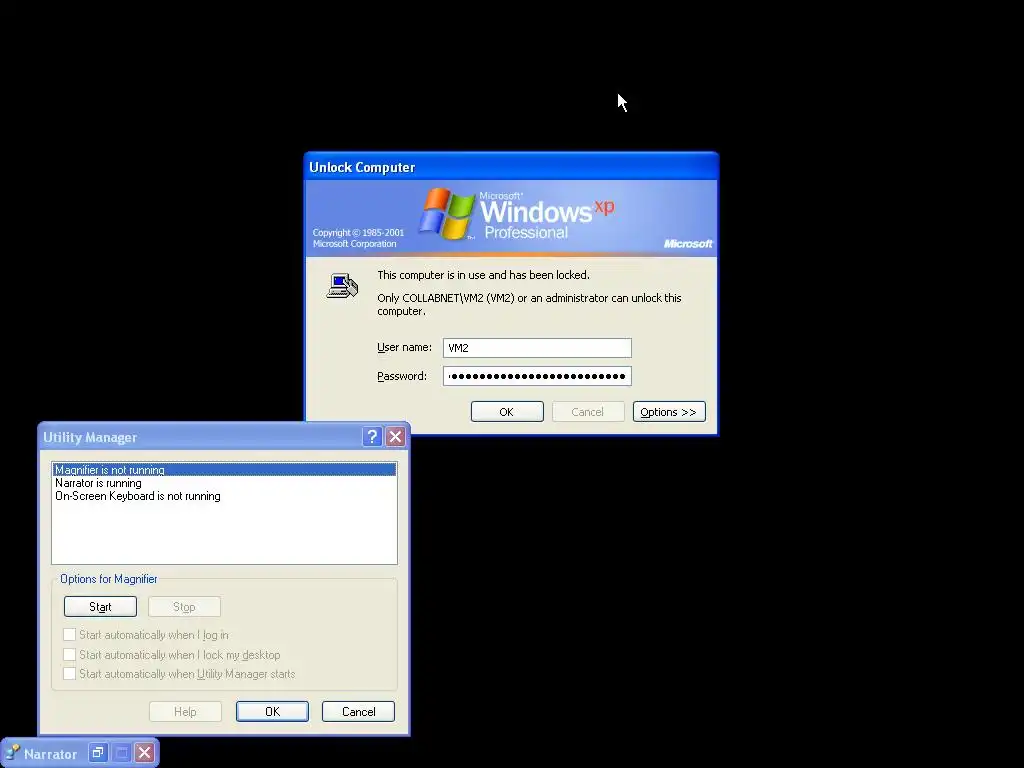Click the locked computer icon in Unlock dialog
Viewport: 1024px width, 768px height.
(342, 286)
